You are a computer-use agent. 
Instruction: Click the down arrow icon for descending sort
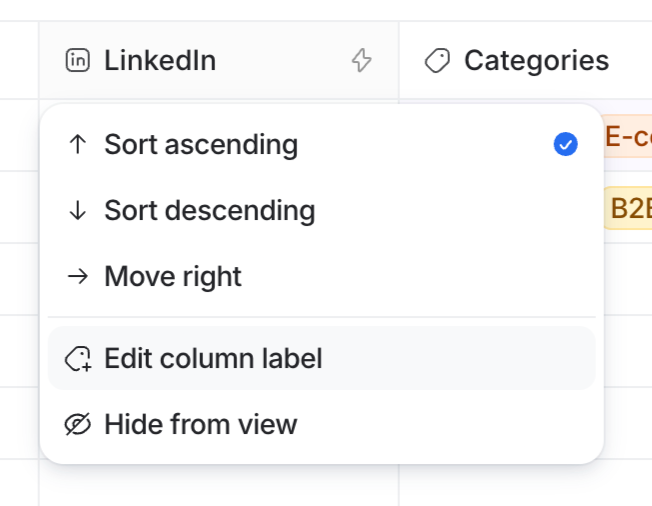(x=77, y=211)
